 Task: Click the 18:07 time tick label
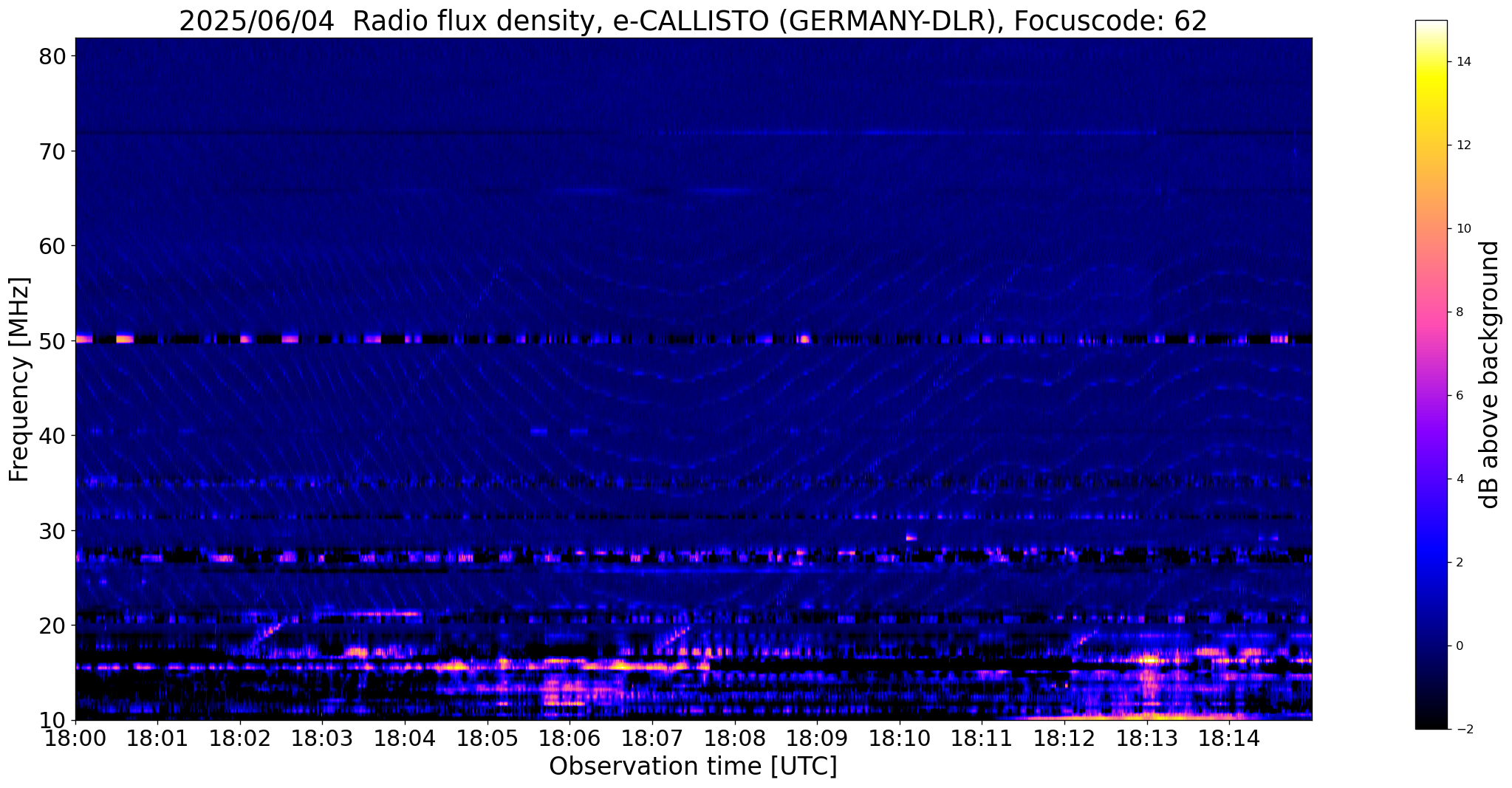pyautogui.click(x=652, y=737)
